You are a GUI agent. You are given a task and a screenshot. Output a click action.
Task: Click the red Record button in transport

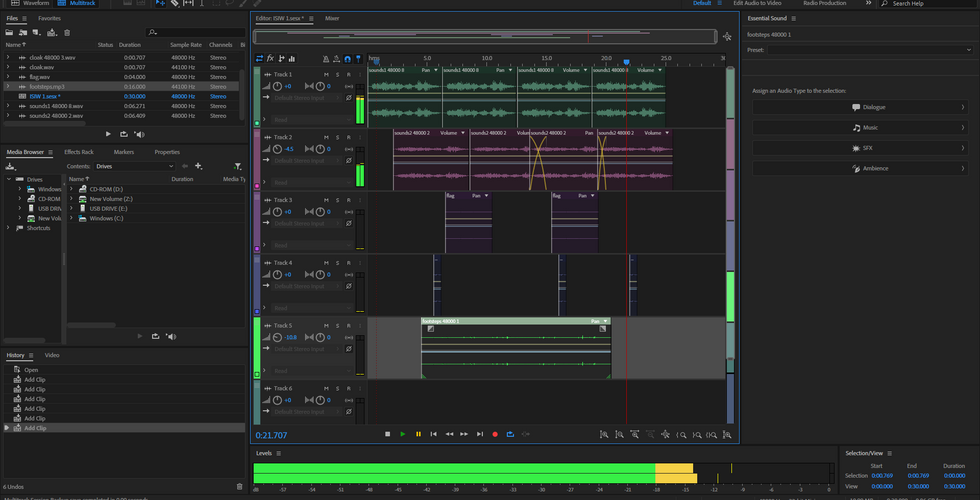(495, 434)
